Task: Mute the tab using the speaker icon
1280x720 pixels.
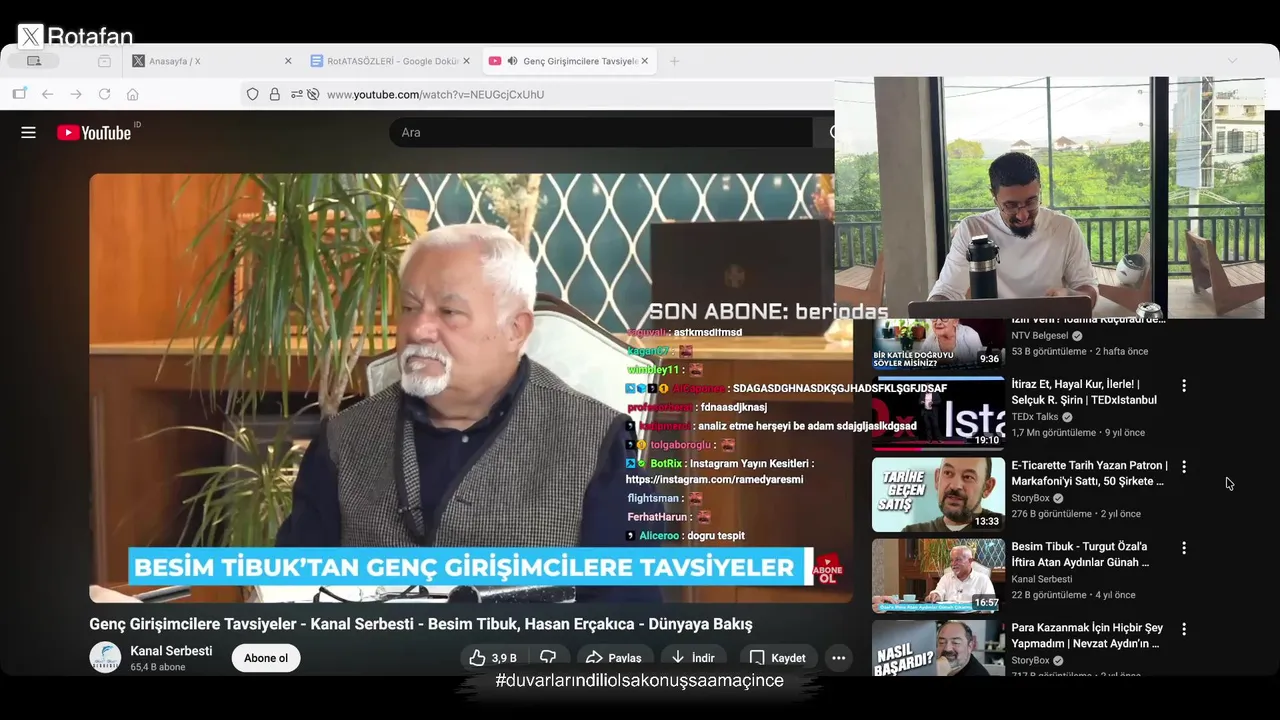Action: point(512,61)
